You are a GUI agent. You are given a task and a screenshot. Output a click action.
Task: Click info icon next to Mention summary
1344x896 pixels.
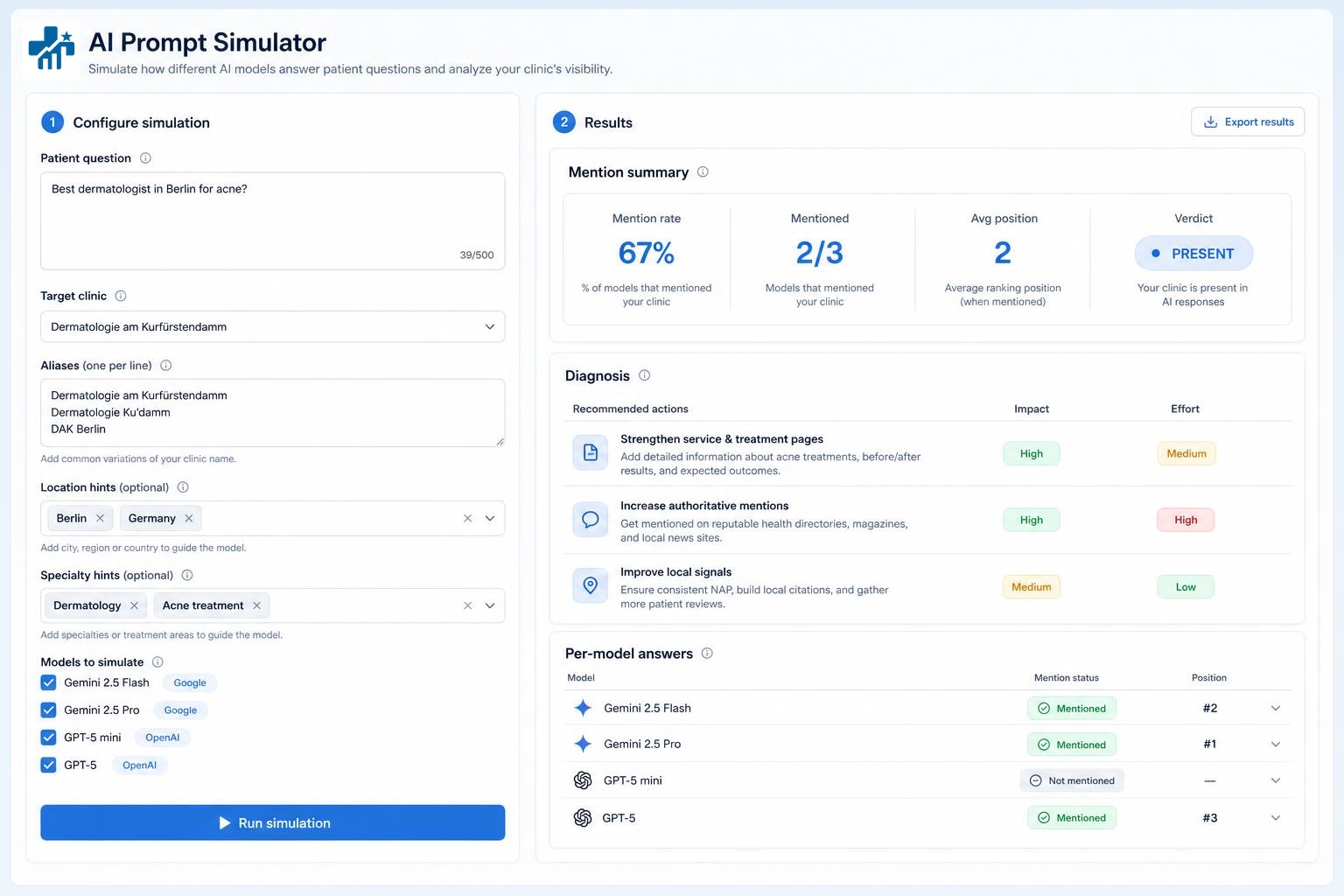(703, 172)
